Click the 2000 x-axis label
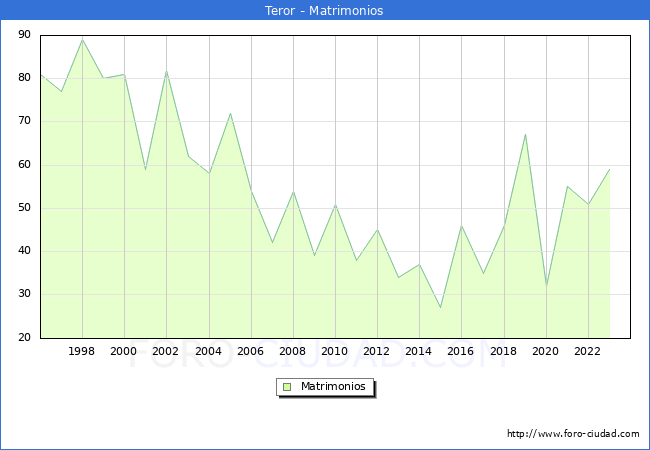This screenshot has height=450, width=650. click(x=124, y=351)
